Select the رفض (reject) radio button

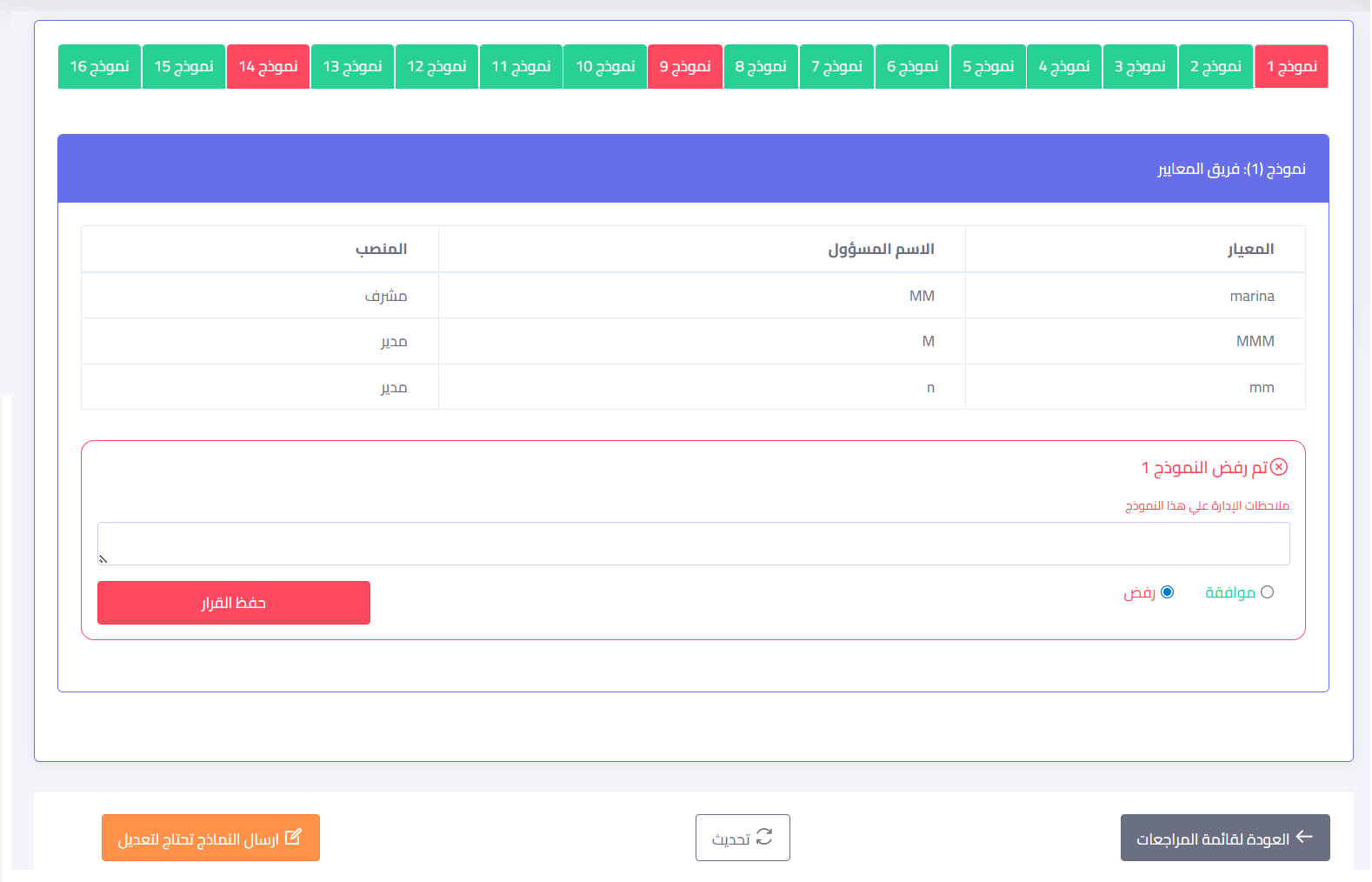pos(1168,592)
